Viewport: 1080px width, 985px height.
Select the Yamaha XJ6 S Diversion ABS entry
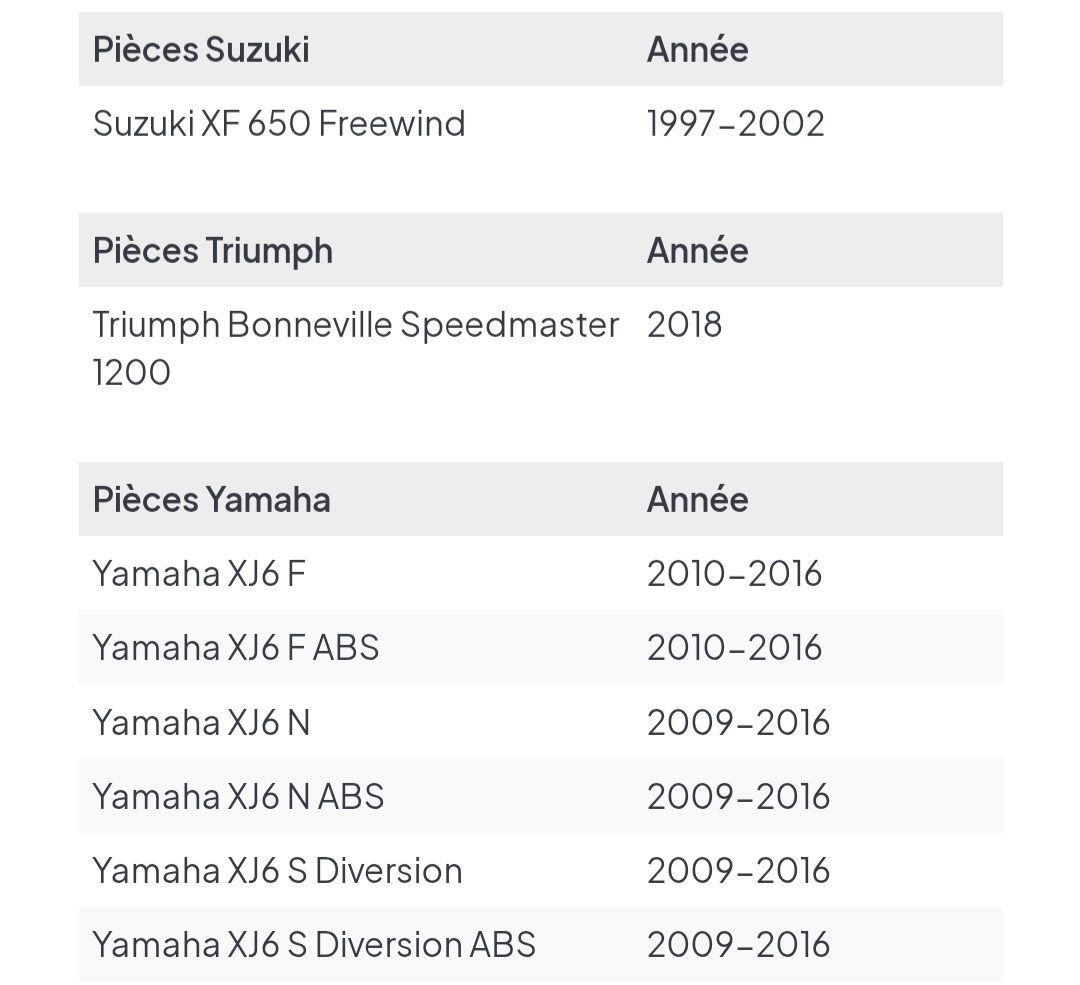pyautogui.click(x=314, y=944)
